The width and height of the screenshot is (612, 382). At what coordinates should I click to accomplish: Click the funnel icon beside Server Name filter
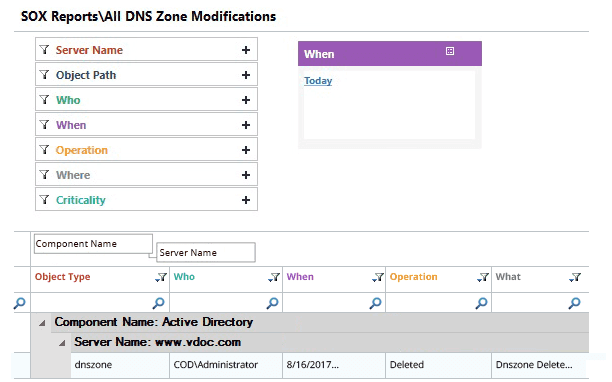point(44,50)
